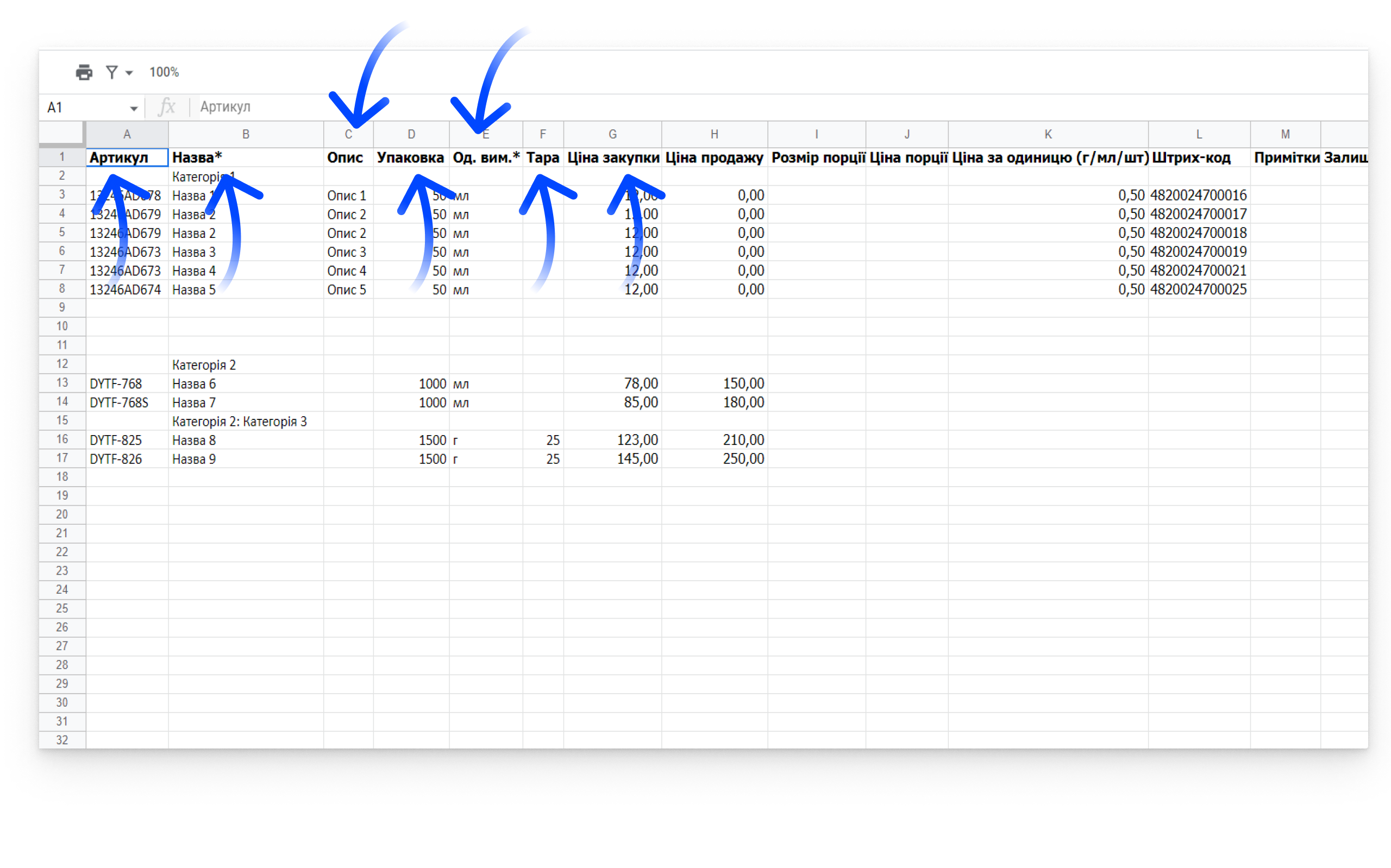
Task: Select the column B header
Action: [x=246, y=134]
